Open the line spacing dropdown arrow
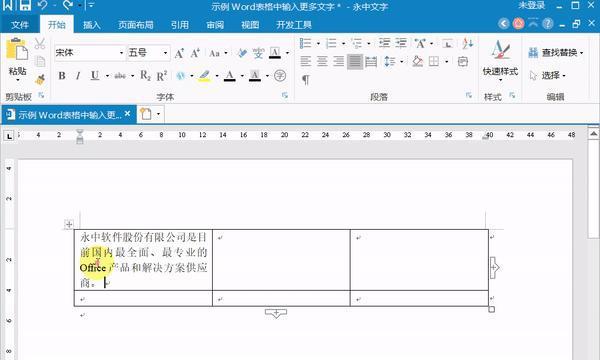 [401, 62]
